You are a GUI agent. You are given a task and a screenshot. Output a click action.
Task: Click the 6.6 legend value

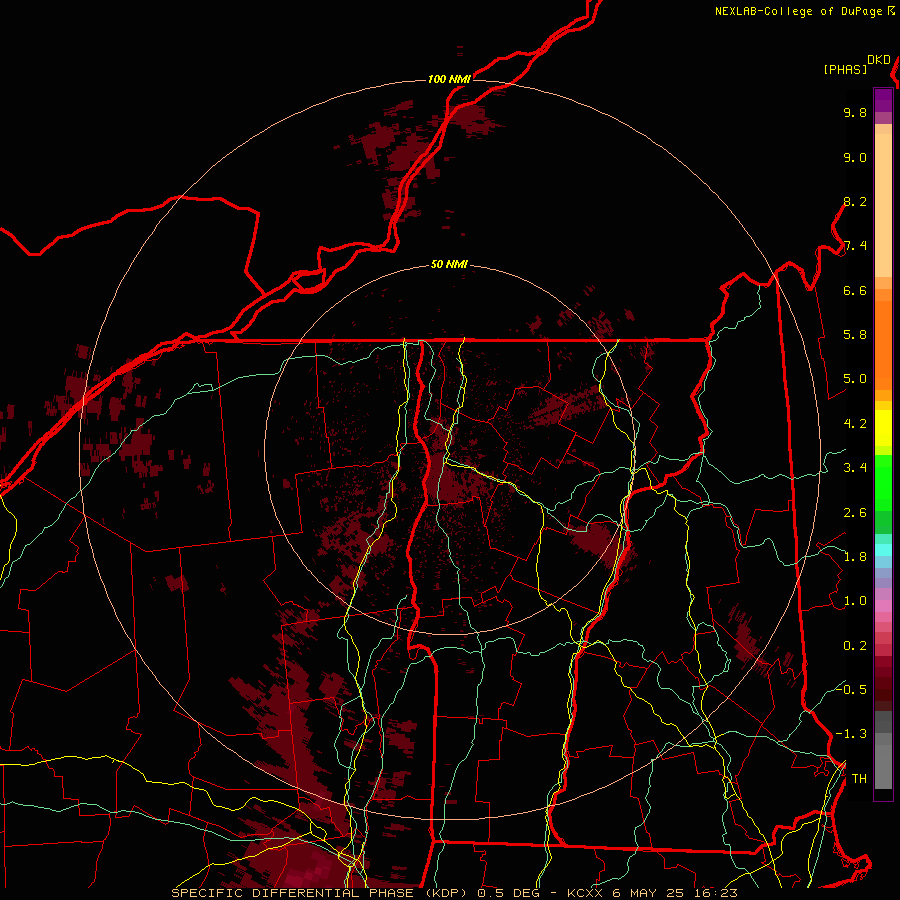click(855, 291)
